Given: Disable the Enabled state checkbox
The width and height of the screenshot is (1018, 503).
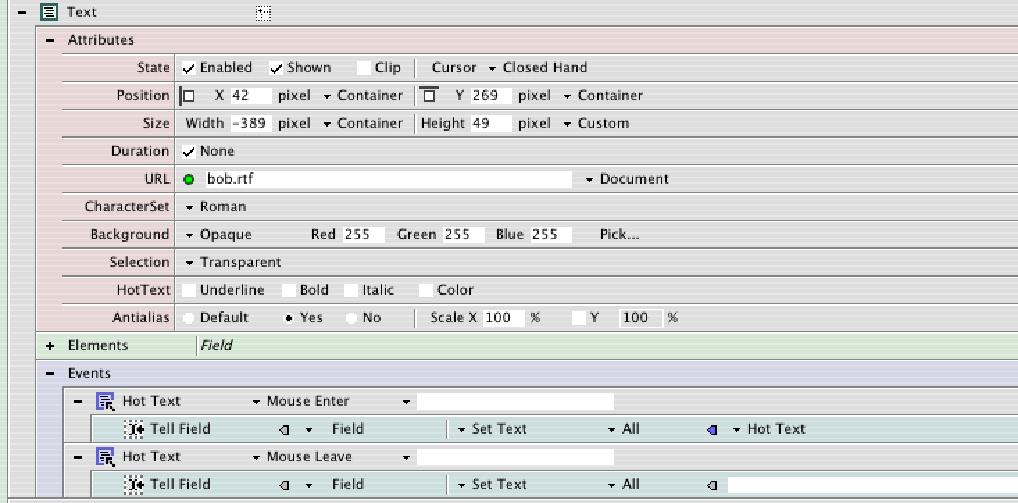Looking at the screenshot, I should 189,68.
